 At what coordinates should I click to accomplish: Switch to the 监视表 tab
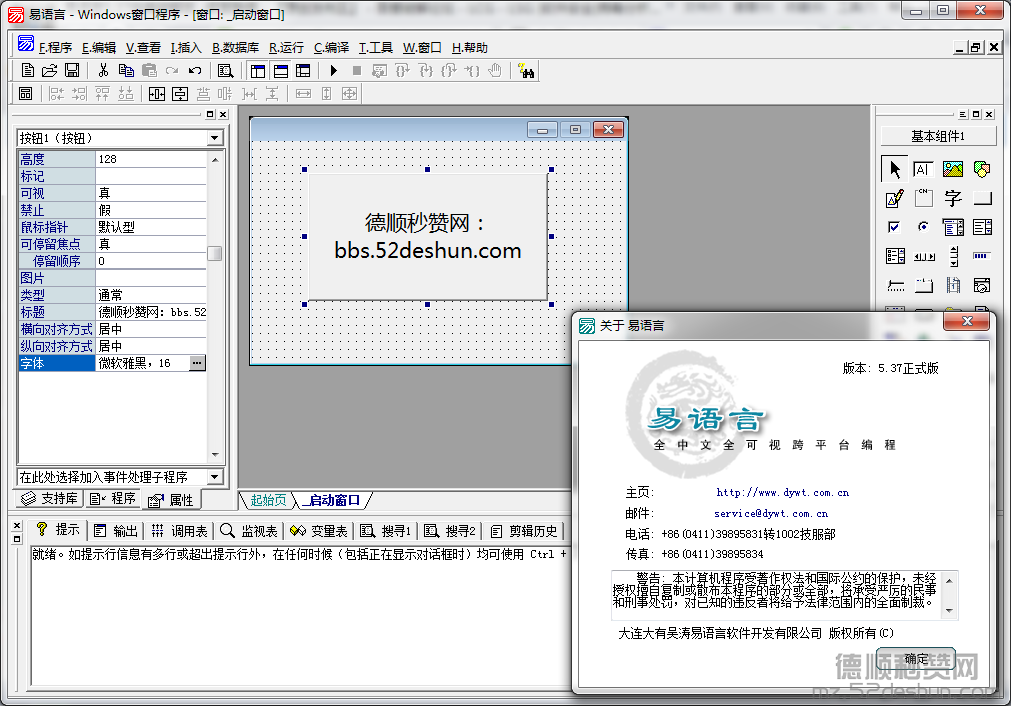[249, 531]
